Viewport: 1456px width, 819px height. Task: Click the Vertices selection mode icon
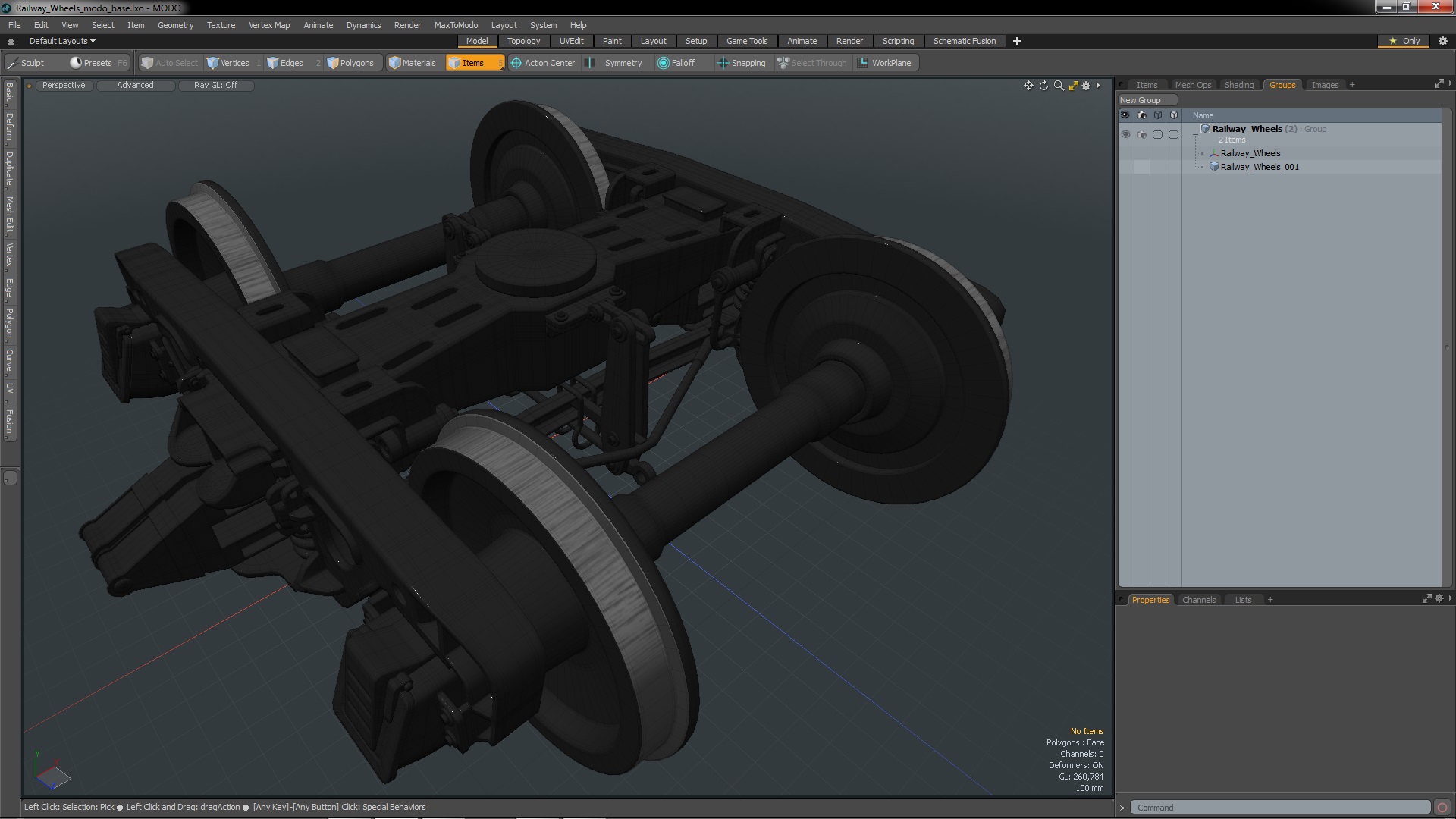coord(212,62)
